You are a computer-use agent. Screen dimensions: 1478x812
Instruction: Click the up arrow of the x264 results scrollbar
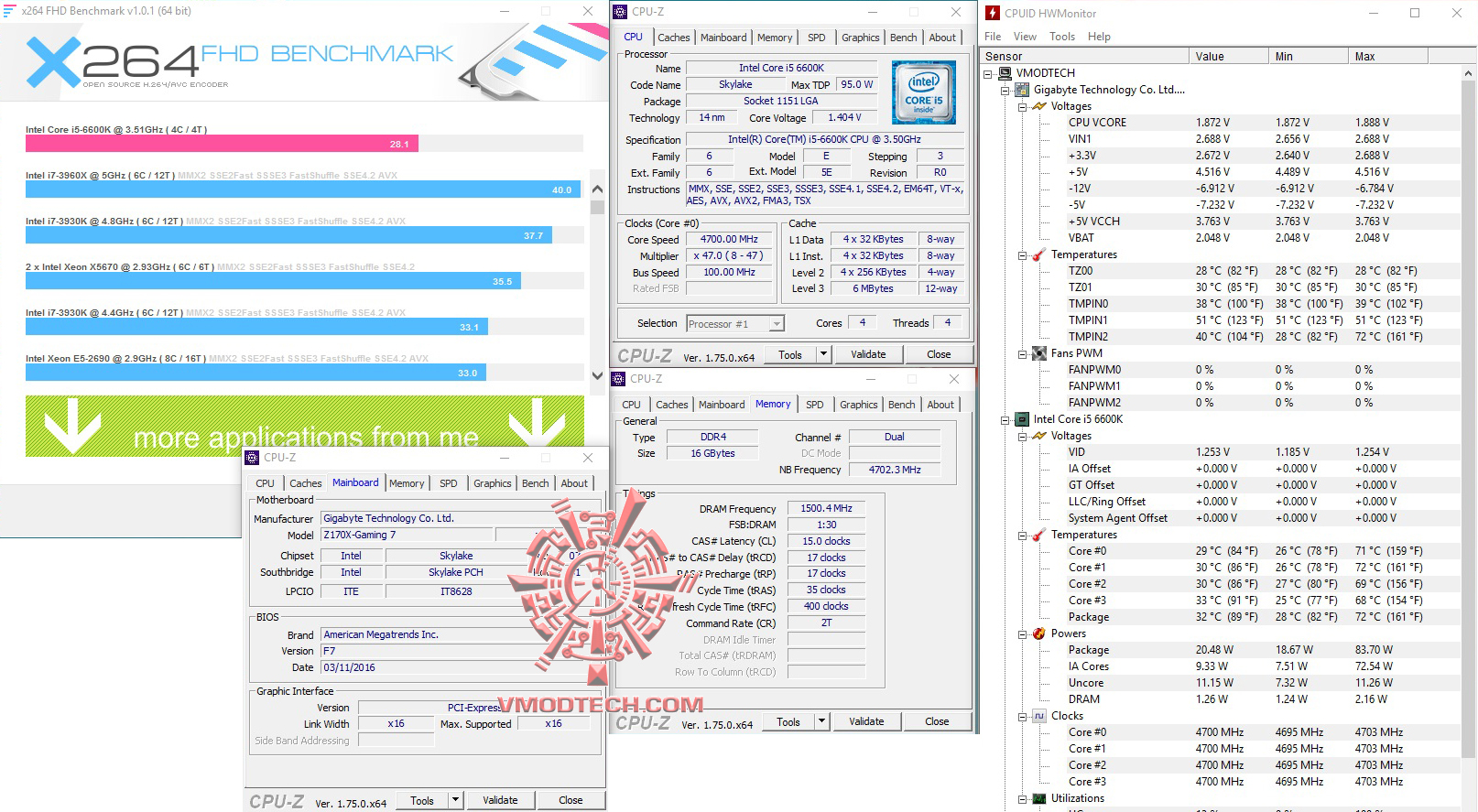(597, 189)
